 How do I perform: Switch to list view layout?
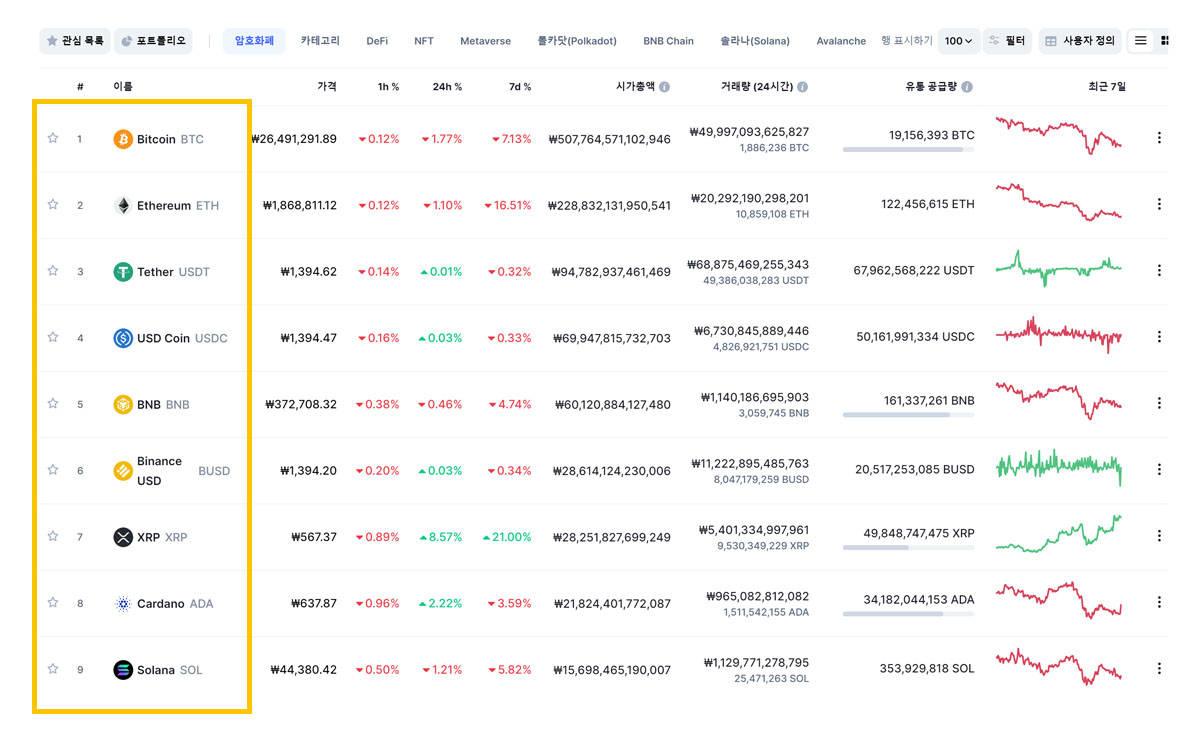tap(1140, 41)
